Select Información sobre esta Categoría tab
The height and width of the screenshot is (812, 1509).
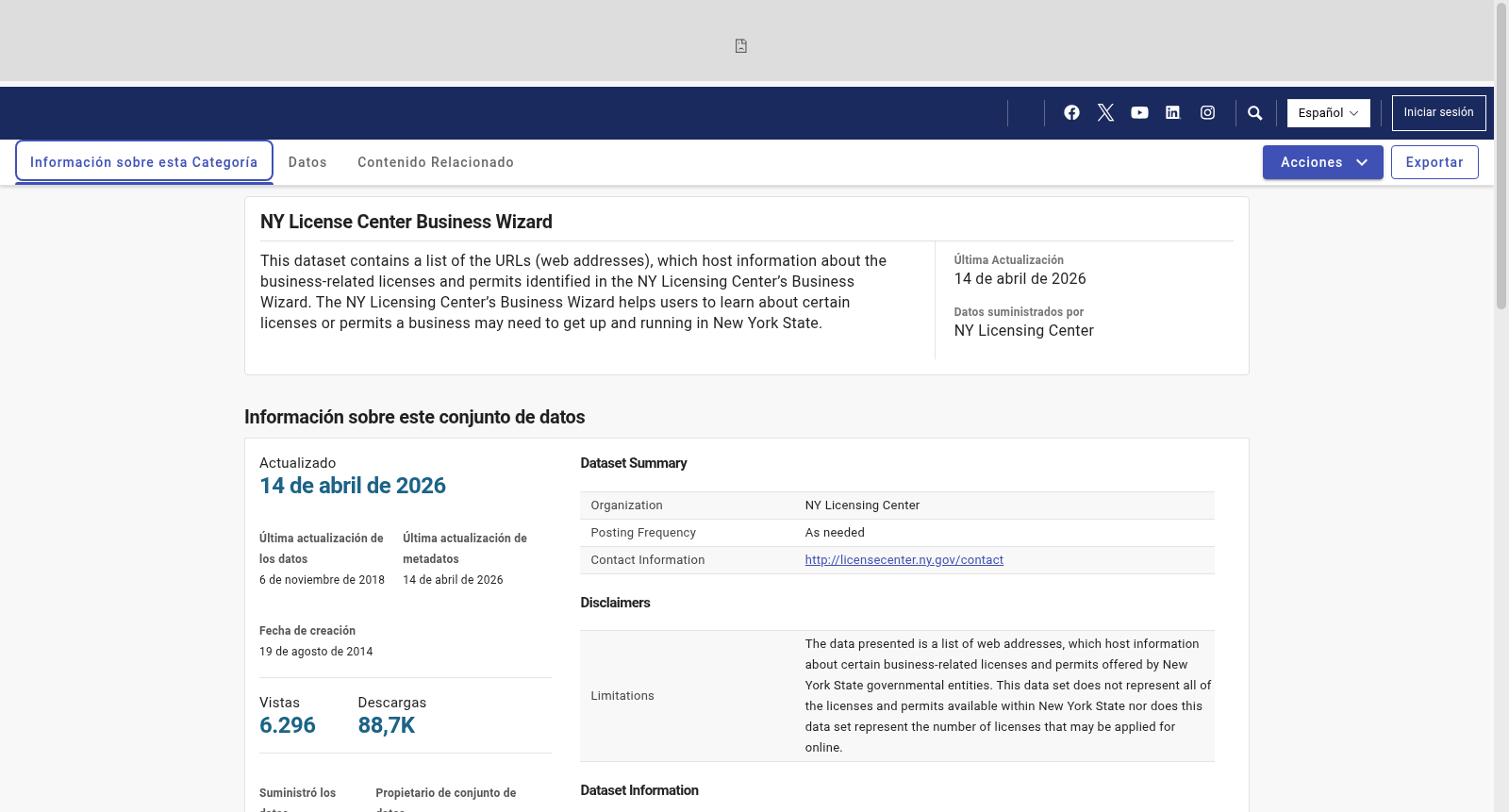click(x=143, y=162)
